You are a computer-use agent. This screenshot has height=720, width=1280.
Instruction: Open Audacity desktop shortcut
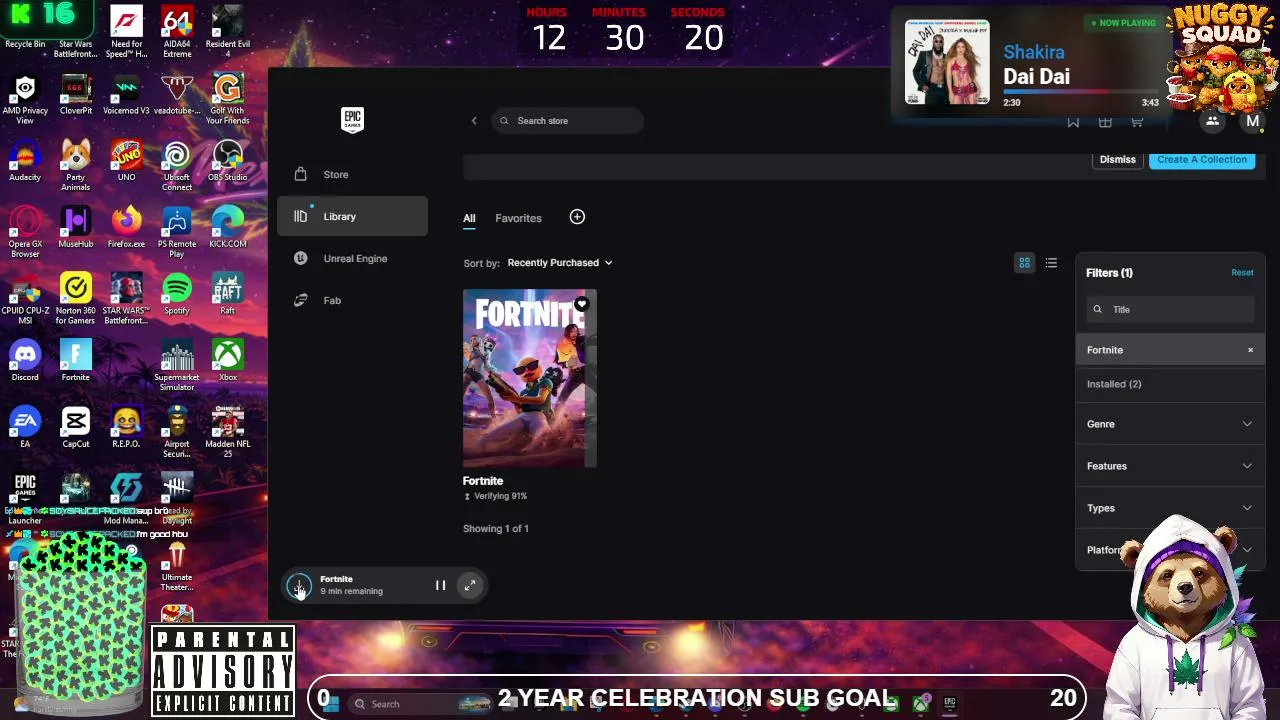[x=25, y=162]
